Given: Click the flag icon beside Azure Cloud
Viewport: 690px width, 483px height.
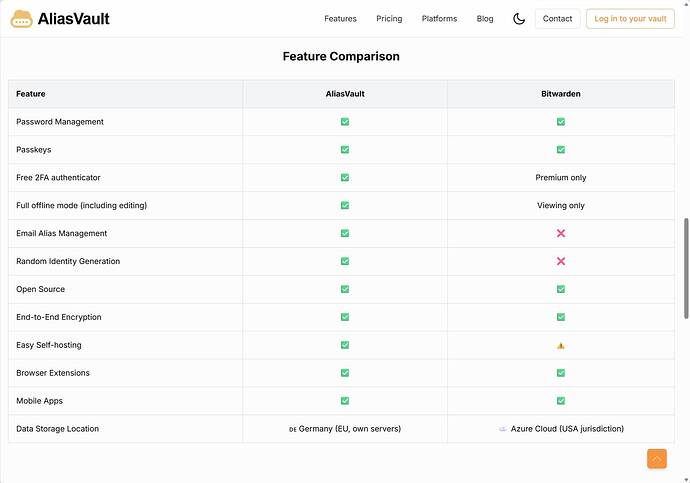Looking at the screenshot, I should pos(503,429).
